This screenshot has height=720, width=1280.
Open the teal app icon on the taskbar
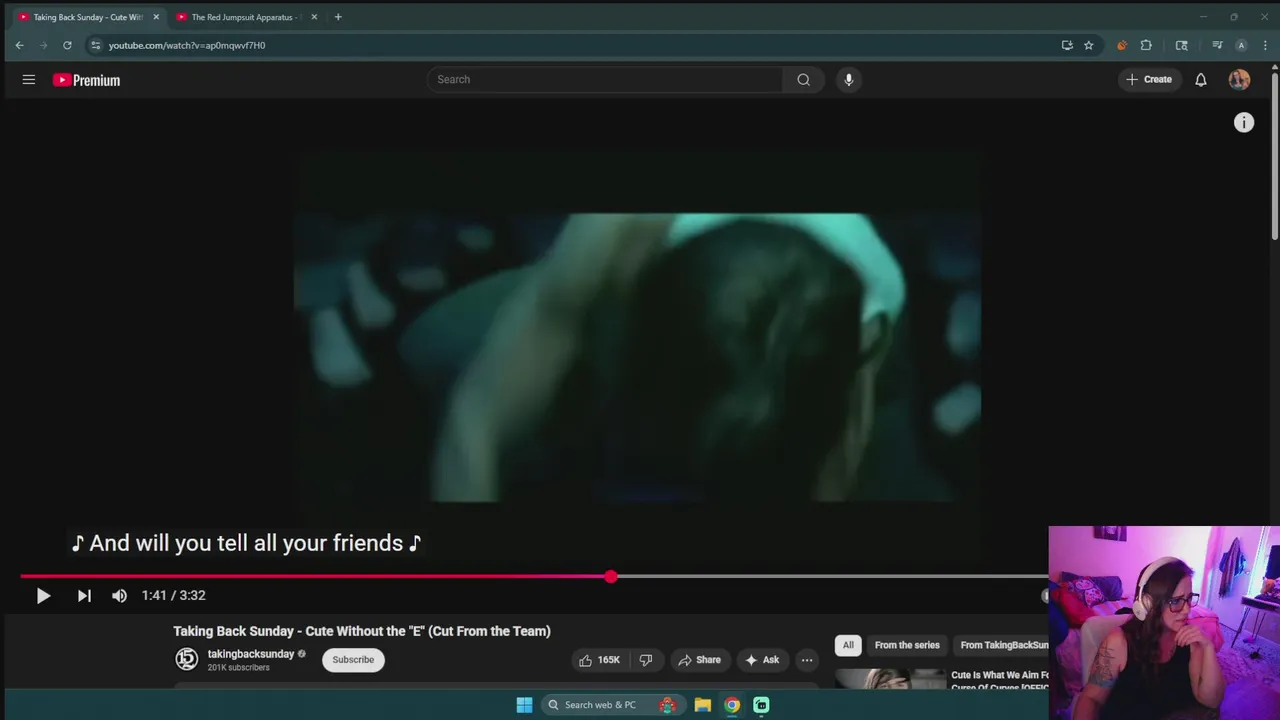(x=761, y=705)
